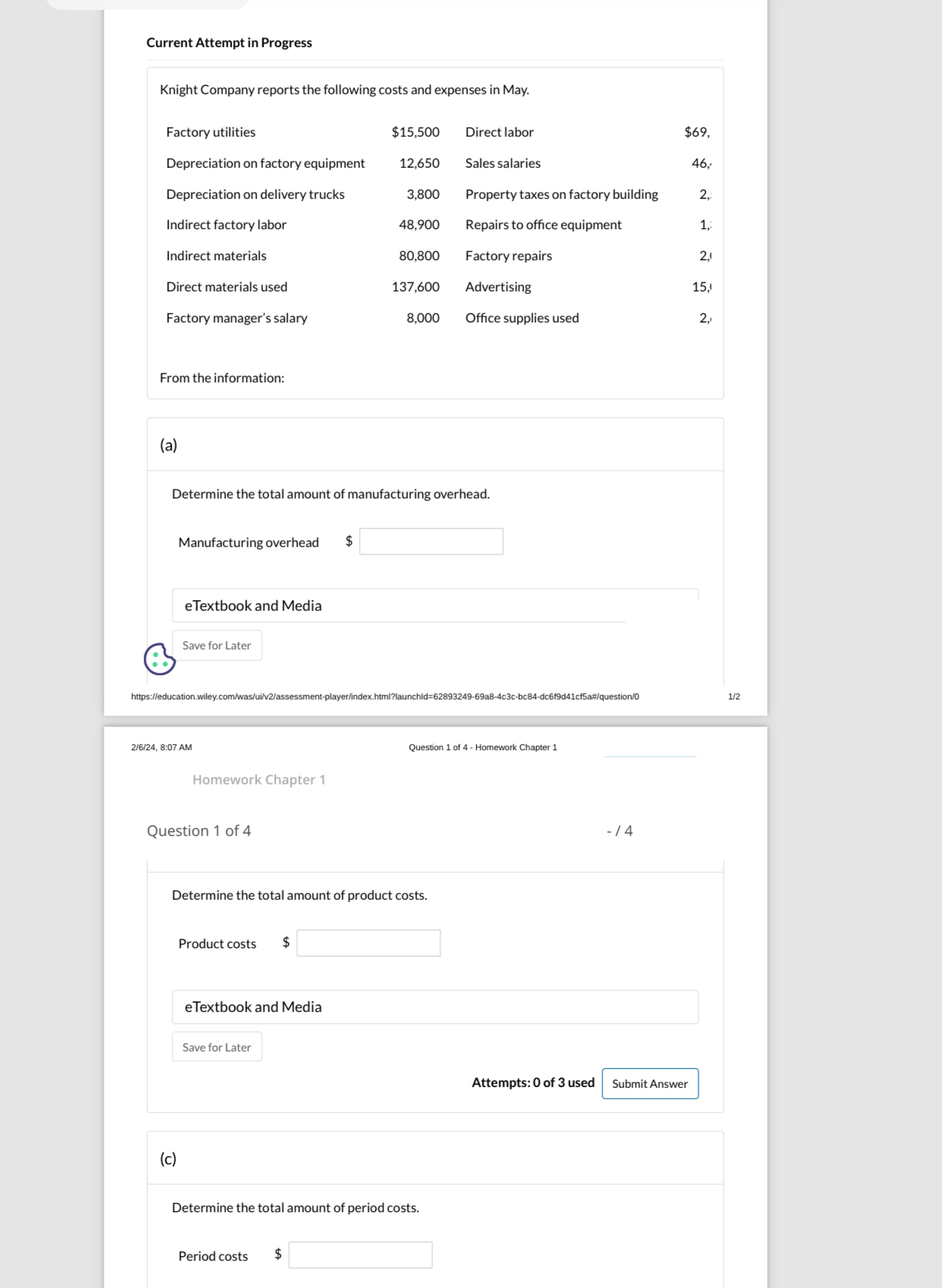The width and height of the screenshot is (942, 1288).
Task: Submit the Product costs answer
Action: pos(650,1083)
